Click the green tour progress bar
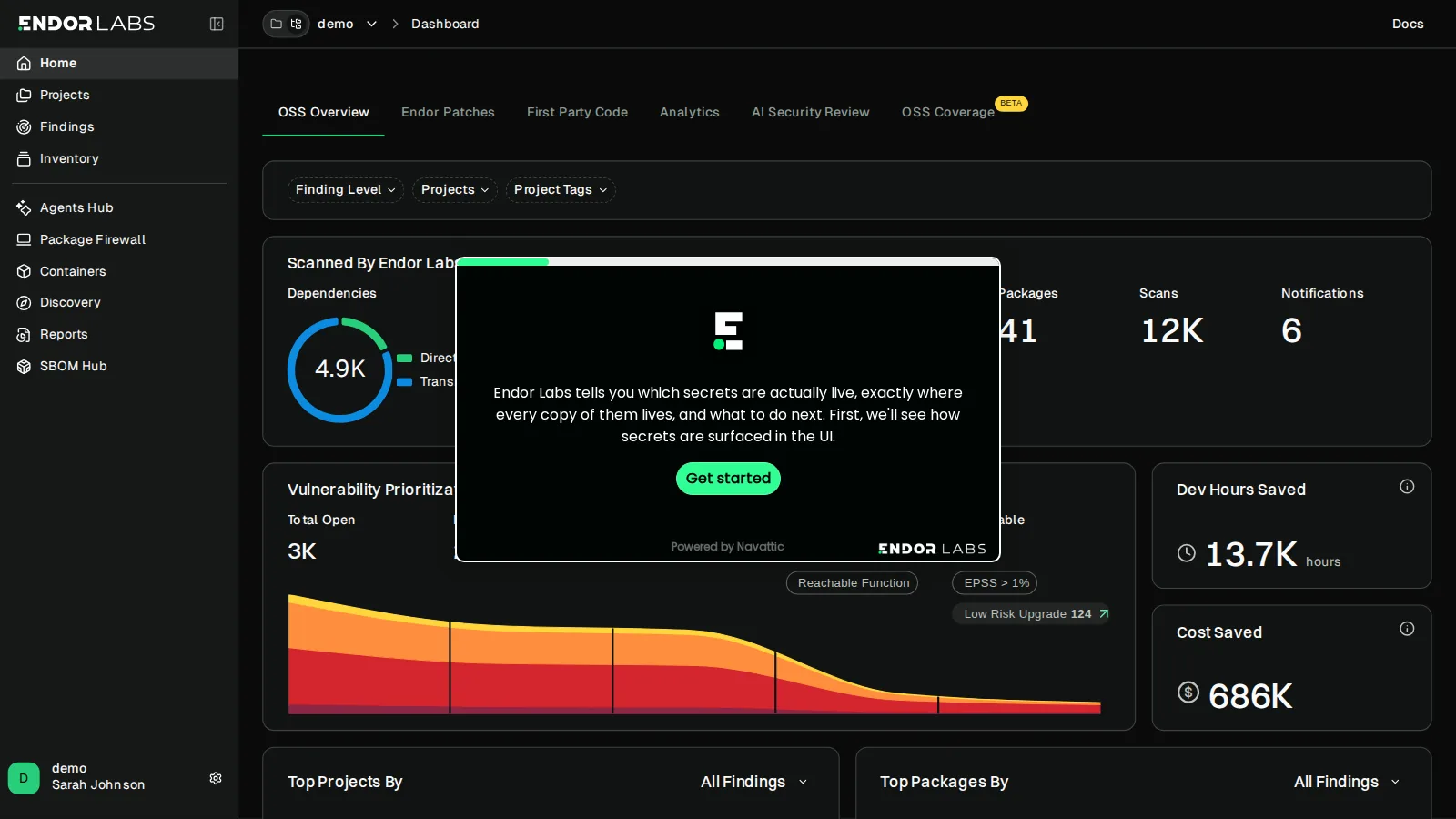1456x819 pixels. 503,261
